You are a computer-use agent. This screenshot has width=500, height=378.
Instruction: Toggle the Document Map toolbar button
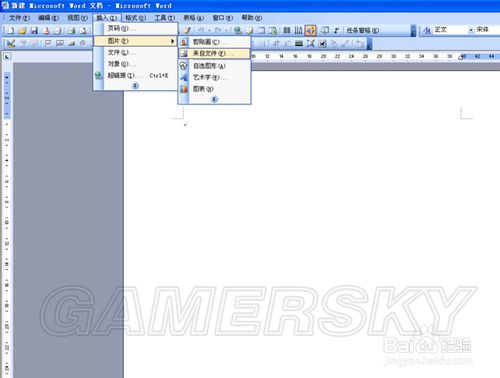click(324, 30)
